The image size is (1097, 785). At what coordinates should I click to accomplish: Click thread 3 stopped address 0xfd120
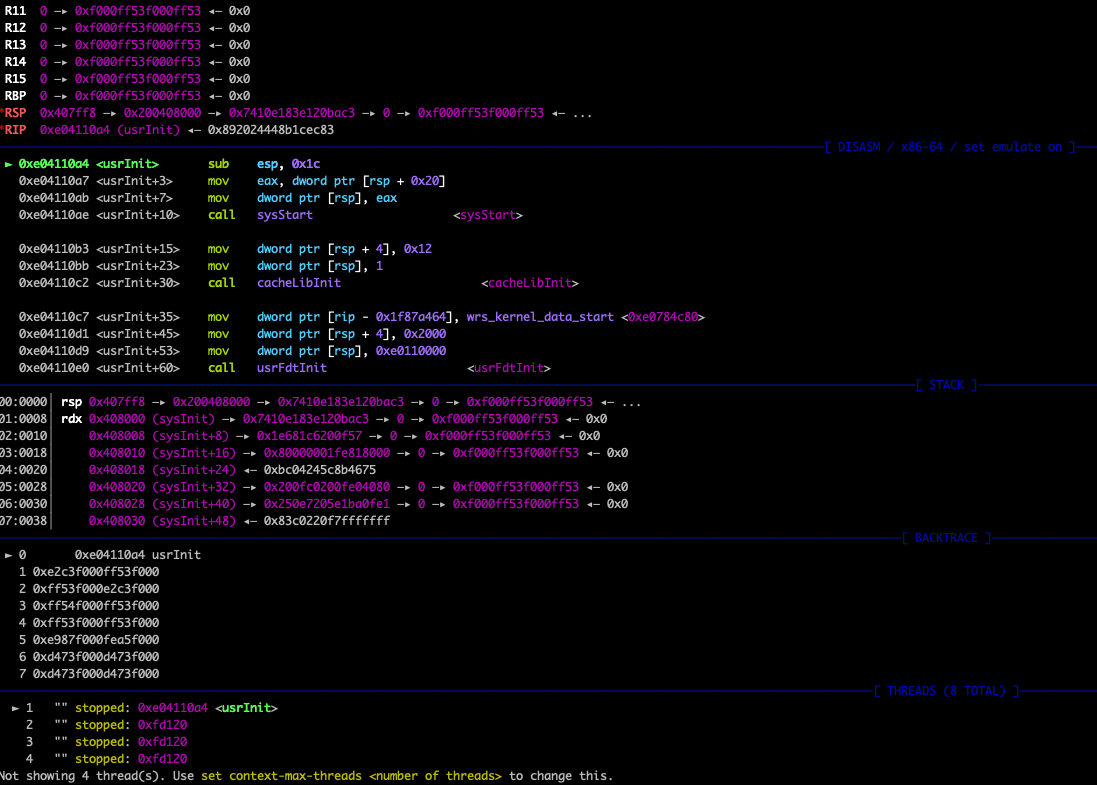point(162,742)
